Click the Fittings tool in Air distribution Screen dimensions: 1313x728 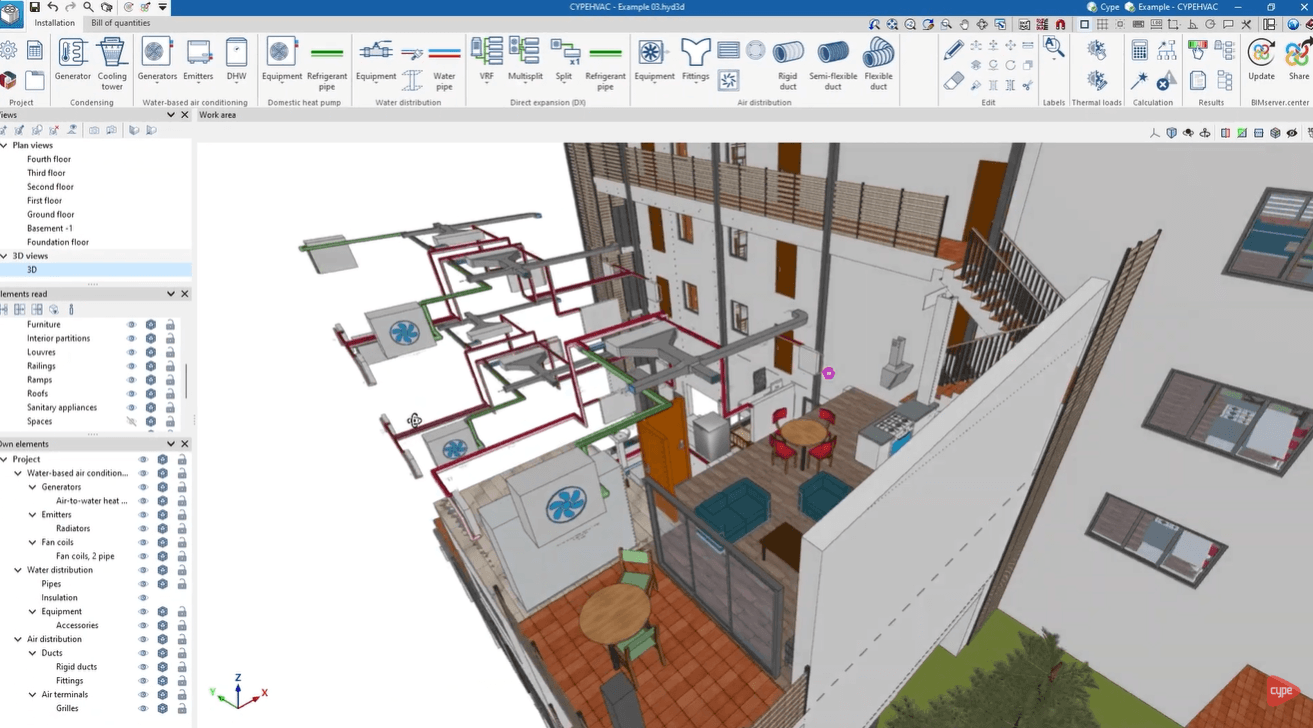coord(695,59)
